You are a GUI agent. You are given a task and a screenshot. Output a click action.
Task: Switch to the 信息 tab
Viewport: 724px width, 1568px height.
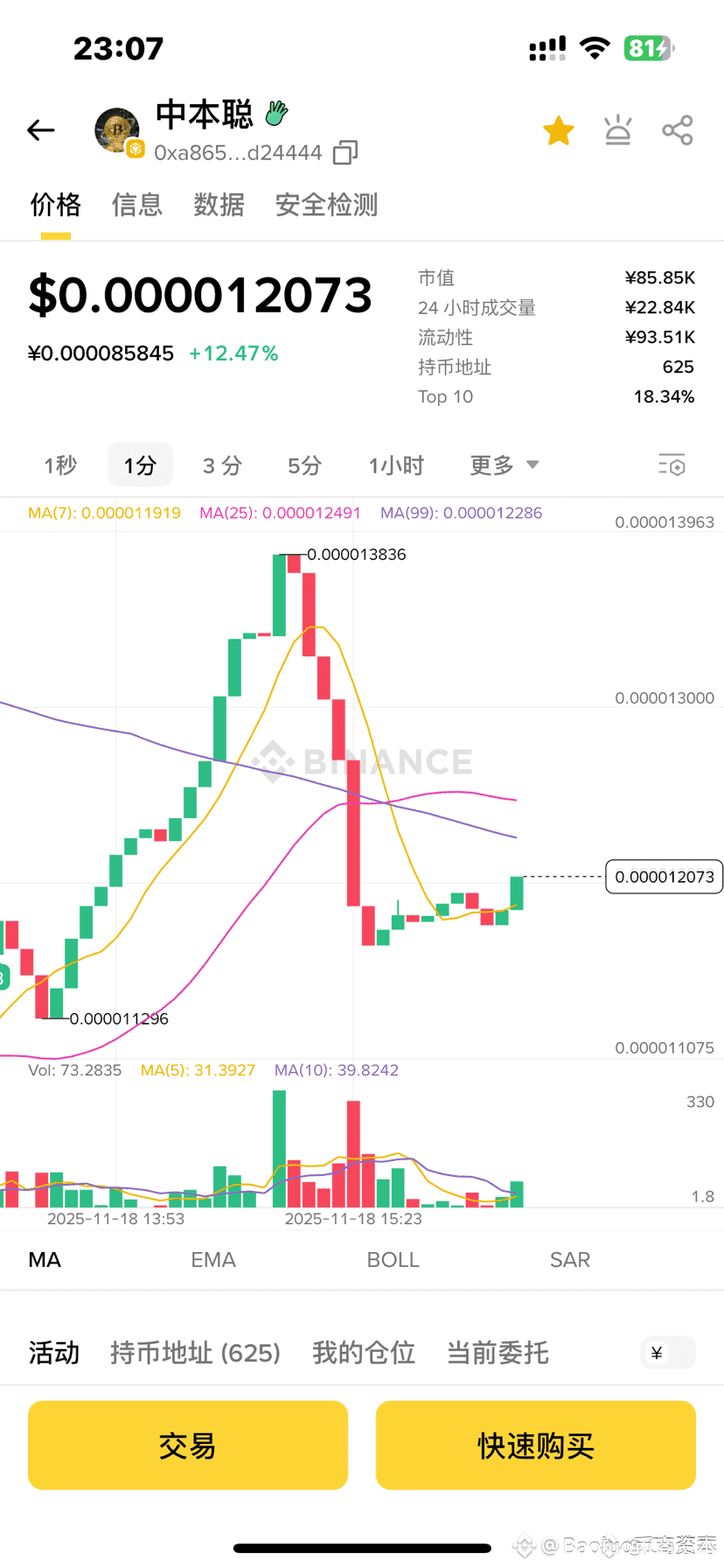[136, 204]
